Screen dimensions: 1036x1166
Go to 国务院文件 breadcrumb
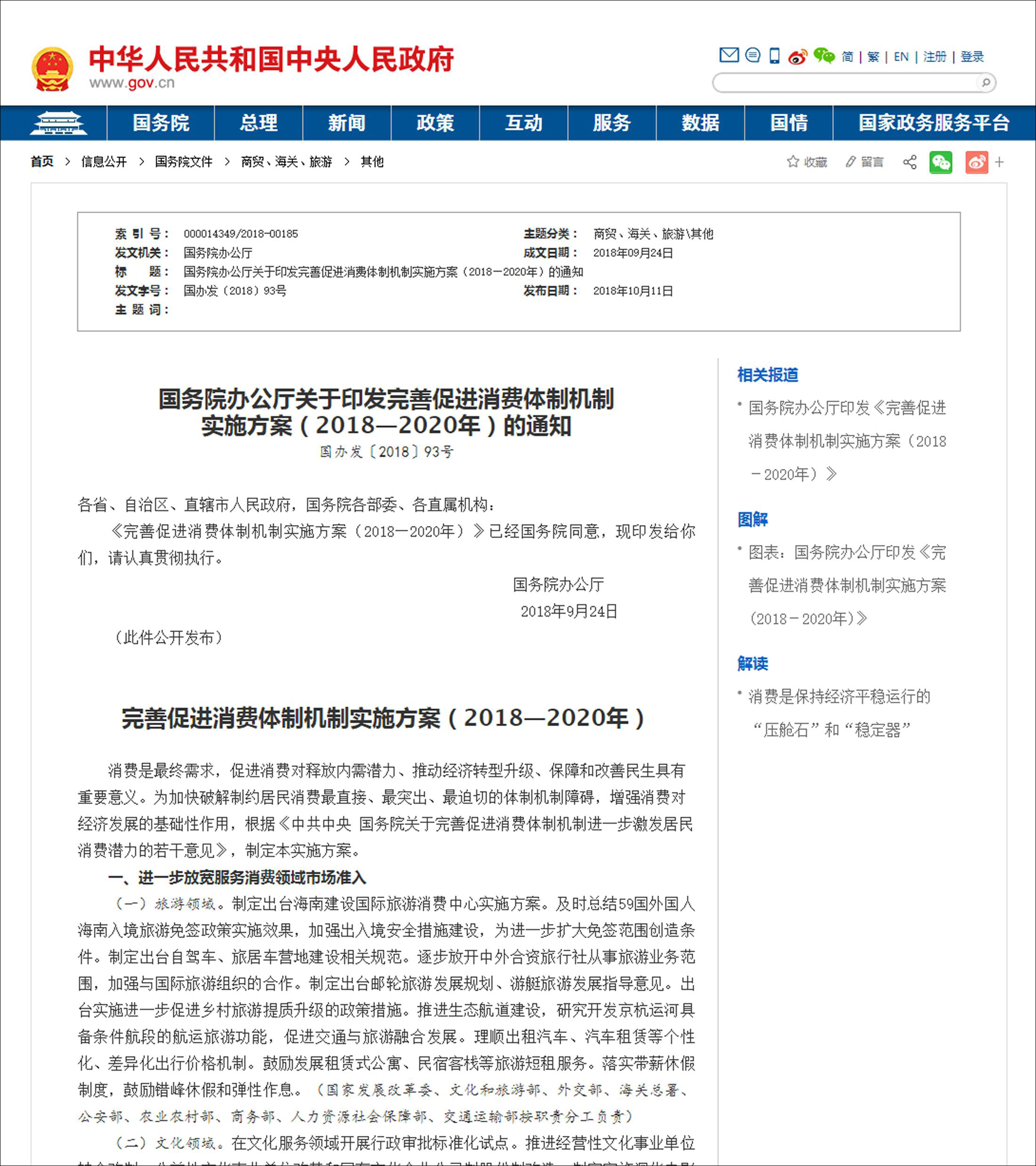(x=184, y=162)
